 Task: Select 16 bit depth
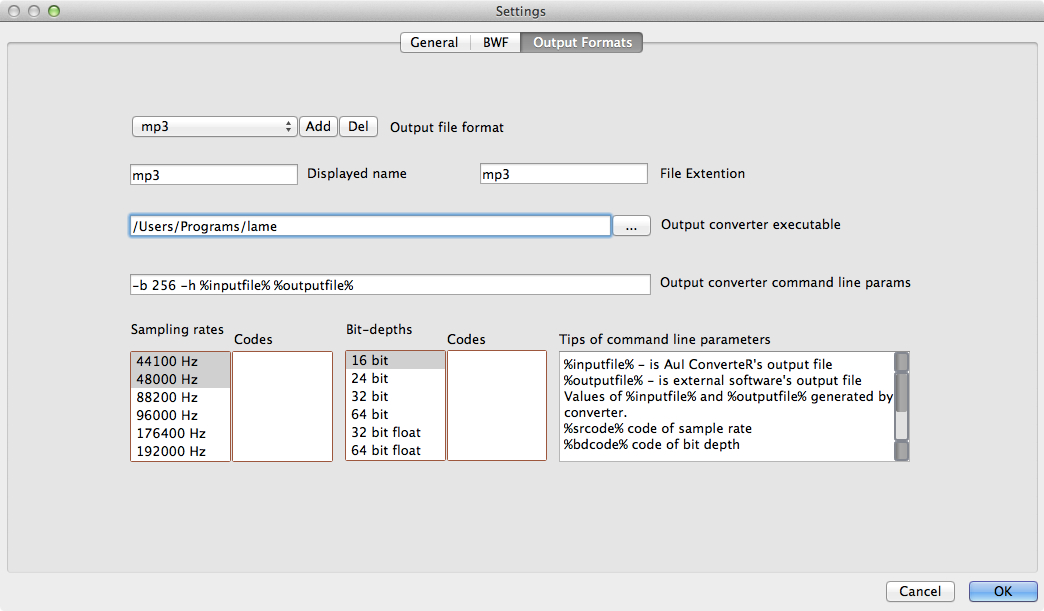[395, 360]
